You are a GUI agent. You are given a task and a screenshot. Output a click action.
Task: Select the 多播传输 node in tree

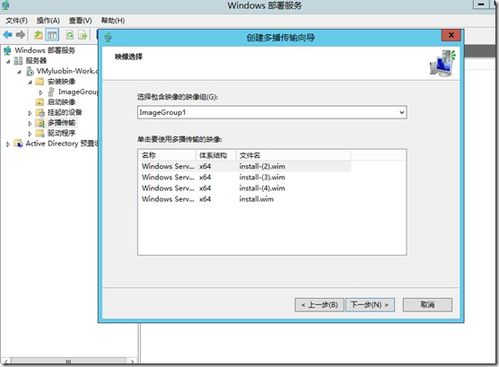(x=62, y=123)
